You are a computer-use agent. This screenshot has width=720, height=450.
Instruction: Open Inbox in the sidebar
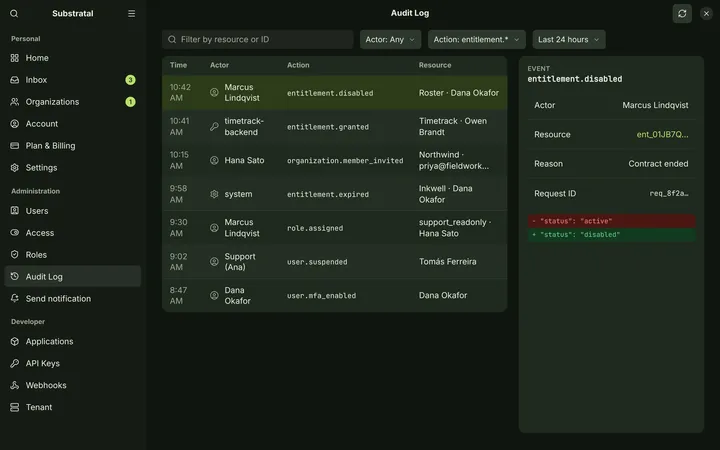click(73, 80)
